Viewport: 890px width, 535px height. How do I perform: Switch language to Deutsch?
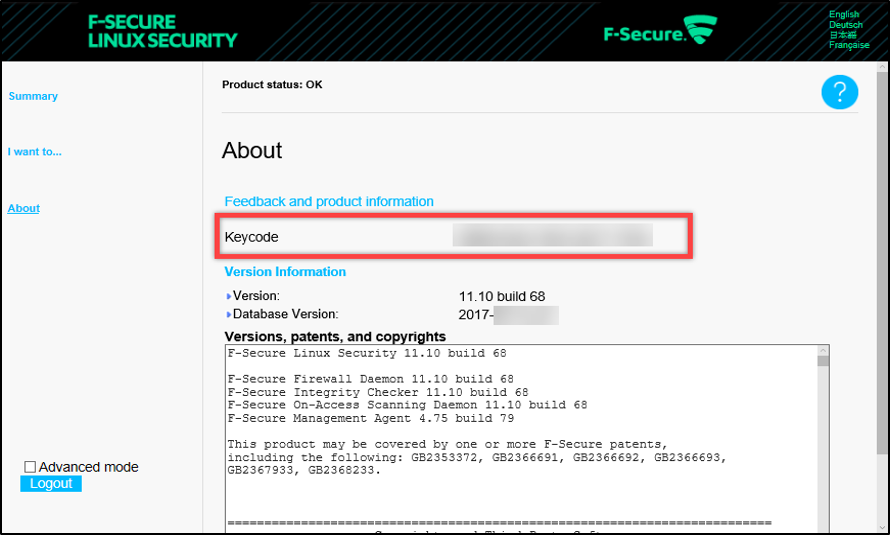point(845,25)
